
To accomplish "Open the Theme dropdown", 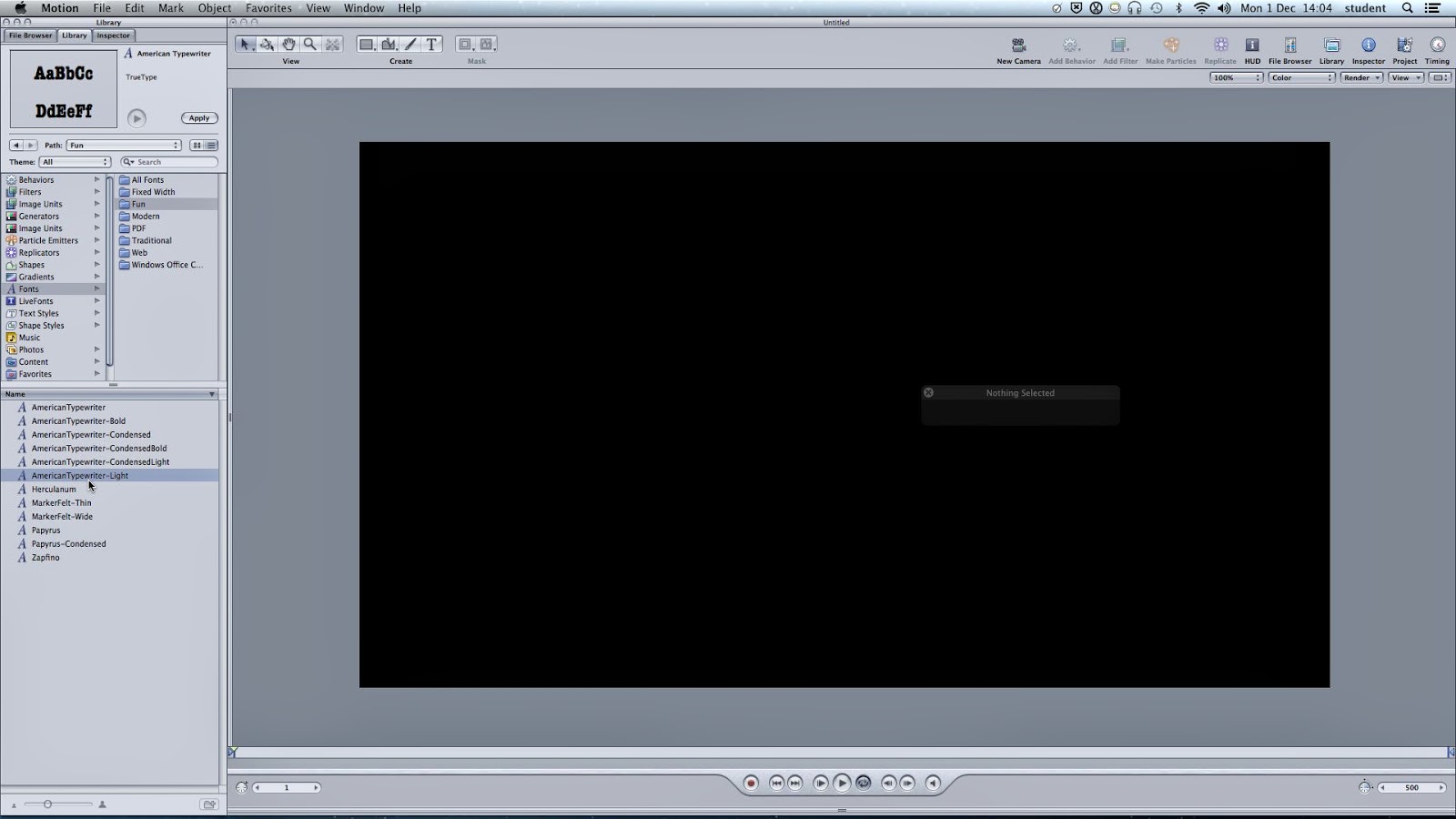I will click(75, 162).
